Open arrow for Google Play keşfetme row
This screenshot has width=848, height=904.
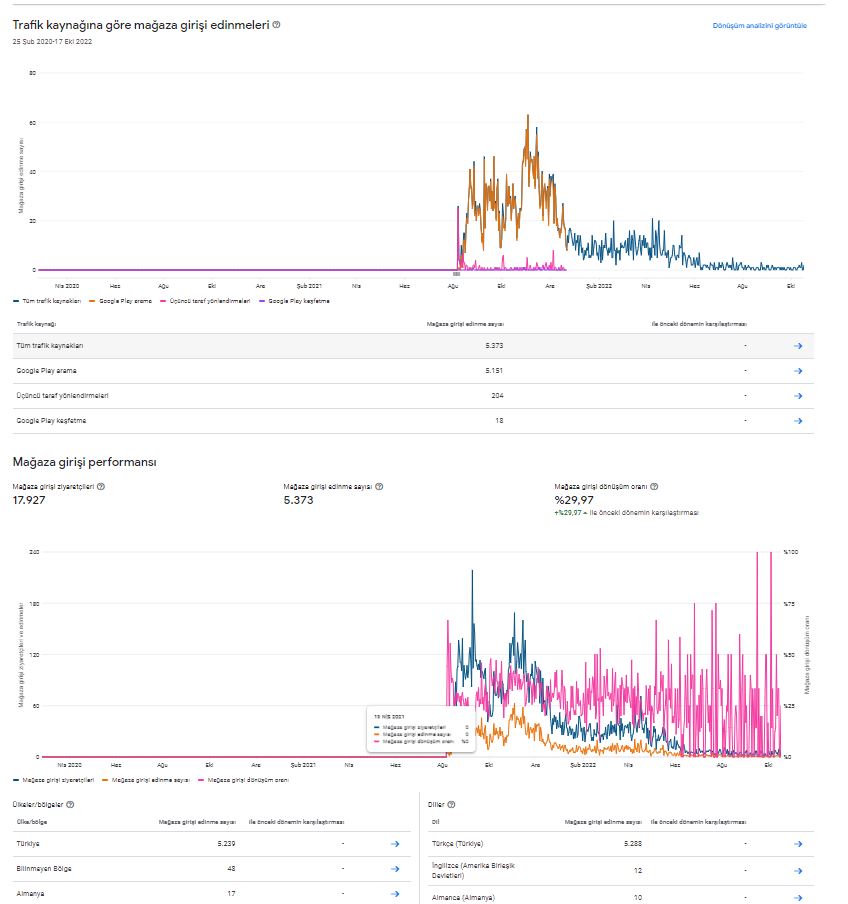pos(798,421)
